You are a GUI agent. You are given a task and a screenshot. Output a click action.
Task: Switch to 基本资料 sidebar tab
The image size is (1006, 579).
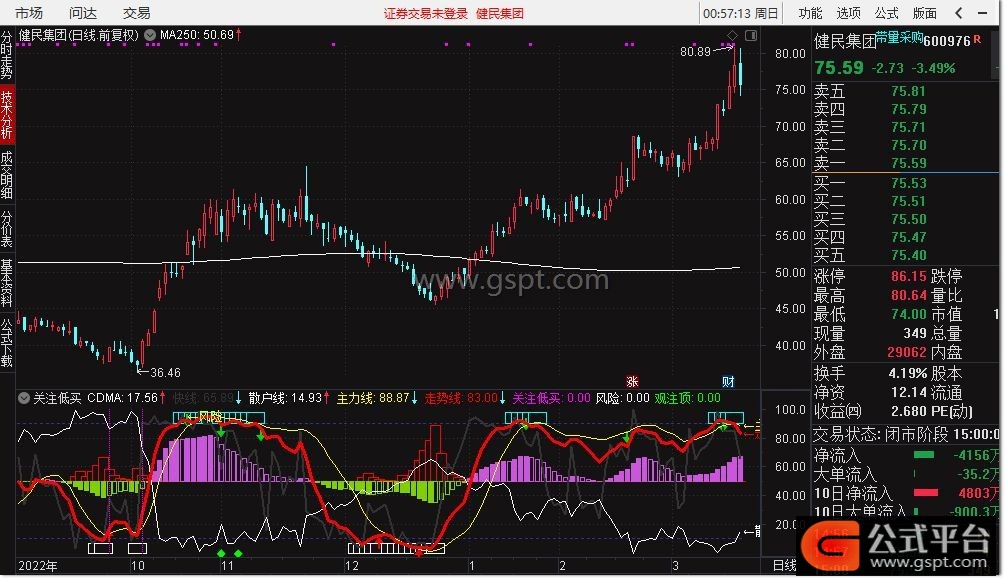pos(6,282)
